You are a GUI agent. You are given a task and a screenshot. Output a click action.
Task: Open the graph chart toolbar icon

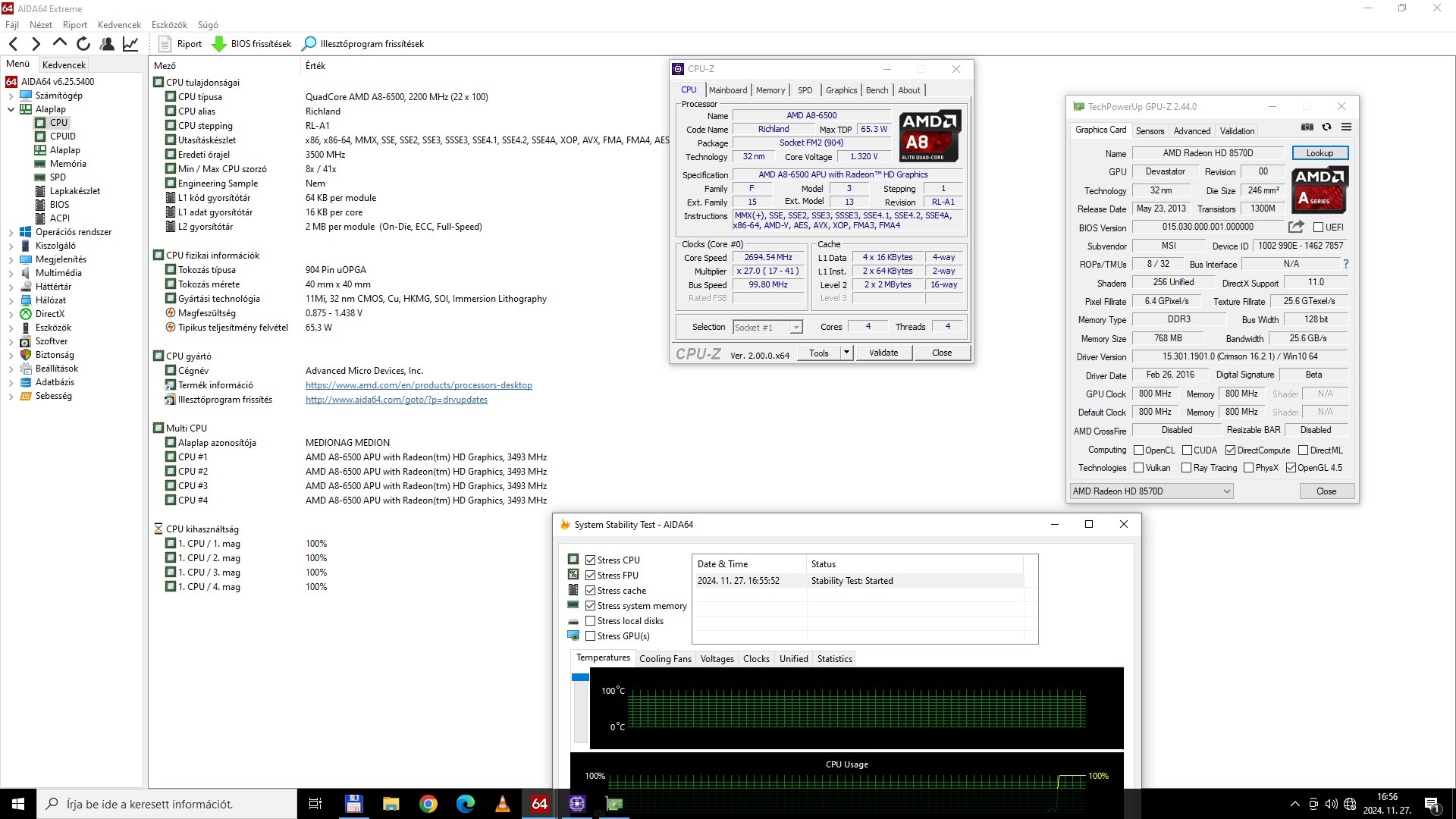click(130, 44)
